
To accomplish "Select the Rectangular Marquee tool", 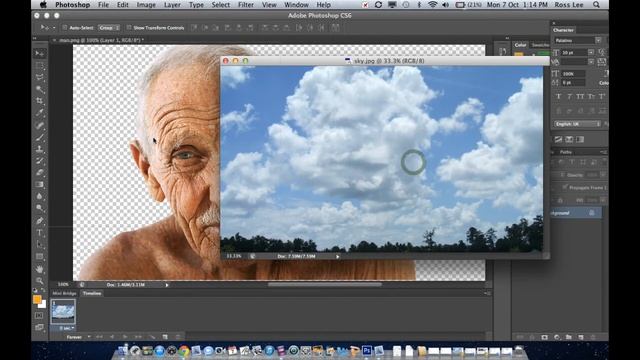I will tap(40, 65).
